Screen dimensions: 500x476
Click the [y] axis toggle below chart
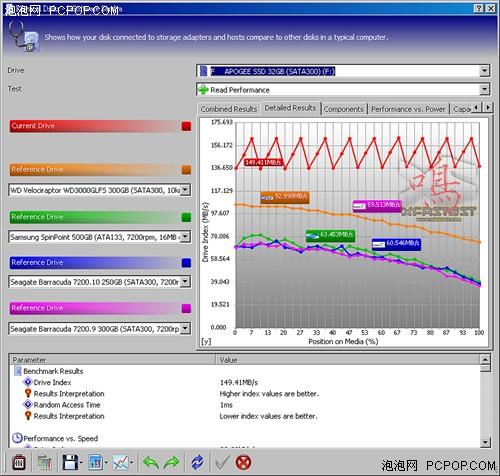[x=206, y=342]
